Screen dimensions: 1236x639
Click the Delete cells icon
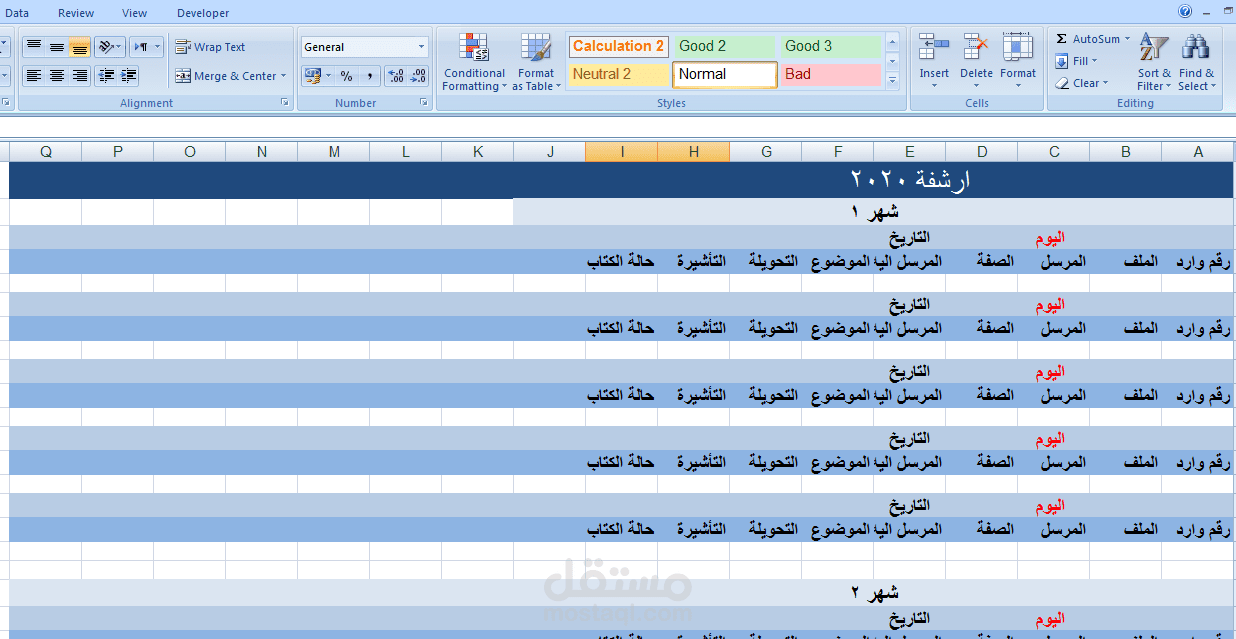(976, 47)
